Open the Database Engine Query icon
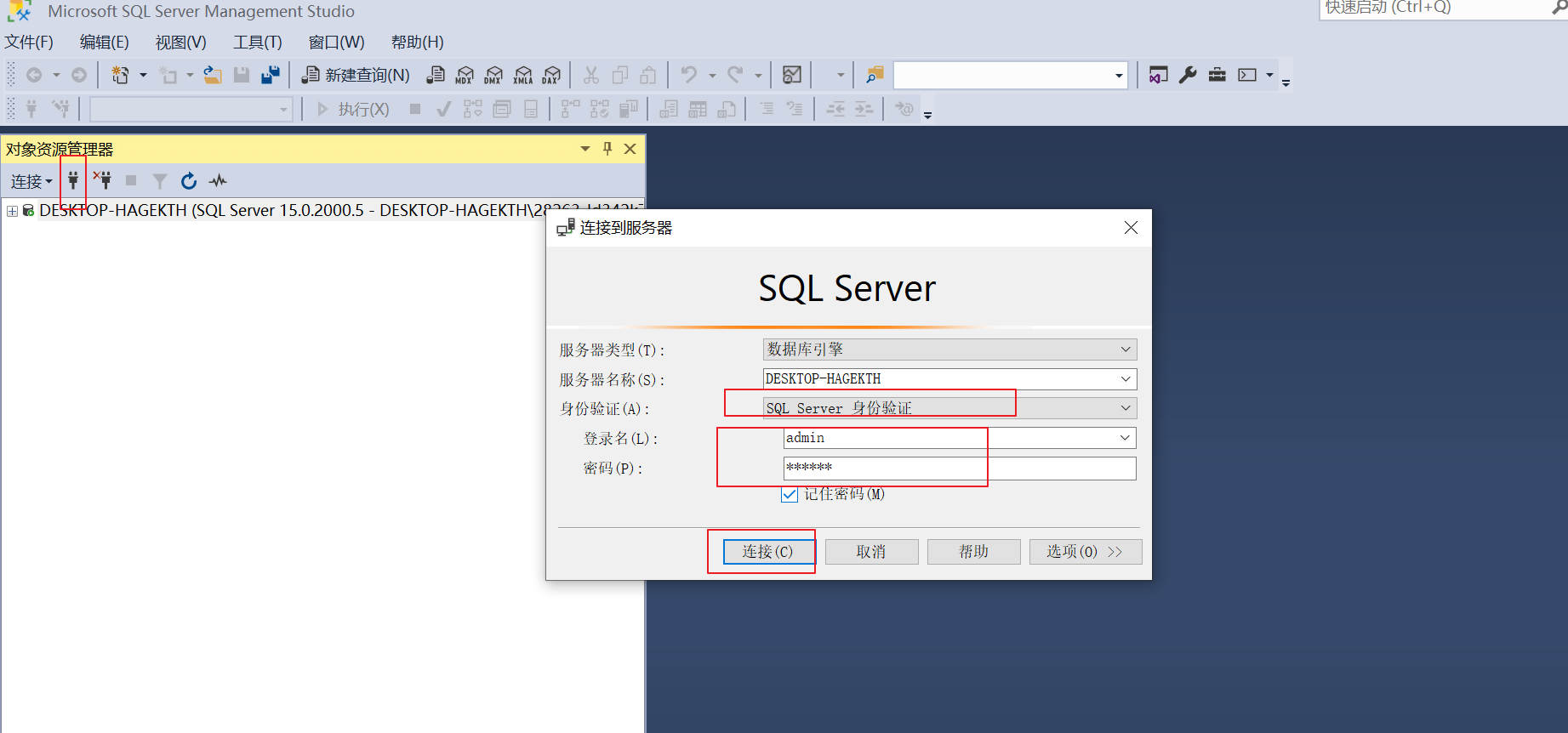 [436, 76]
